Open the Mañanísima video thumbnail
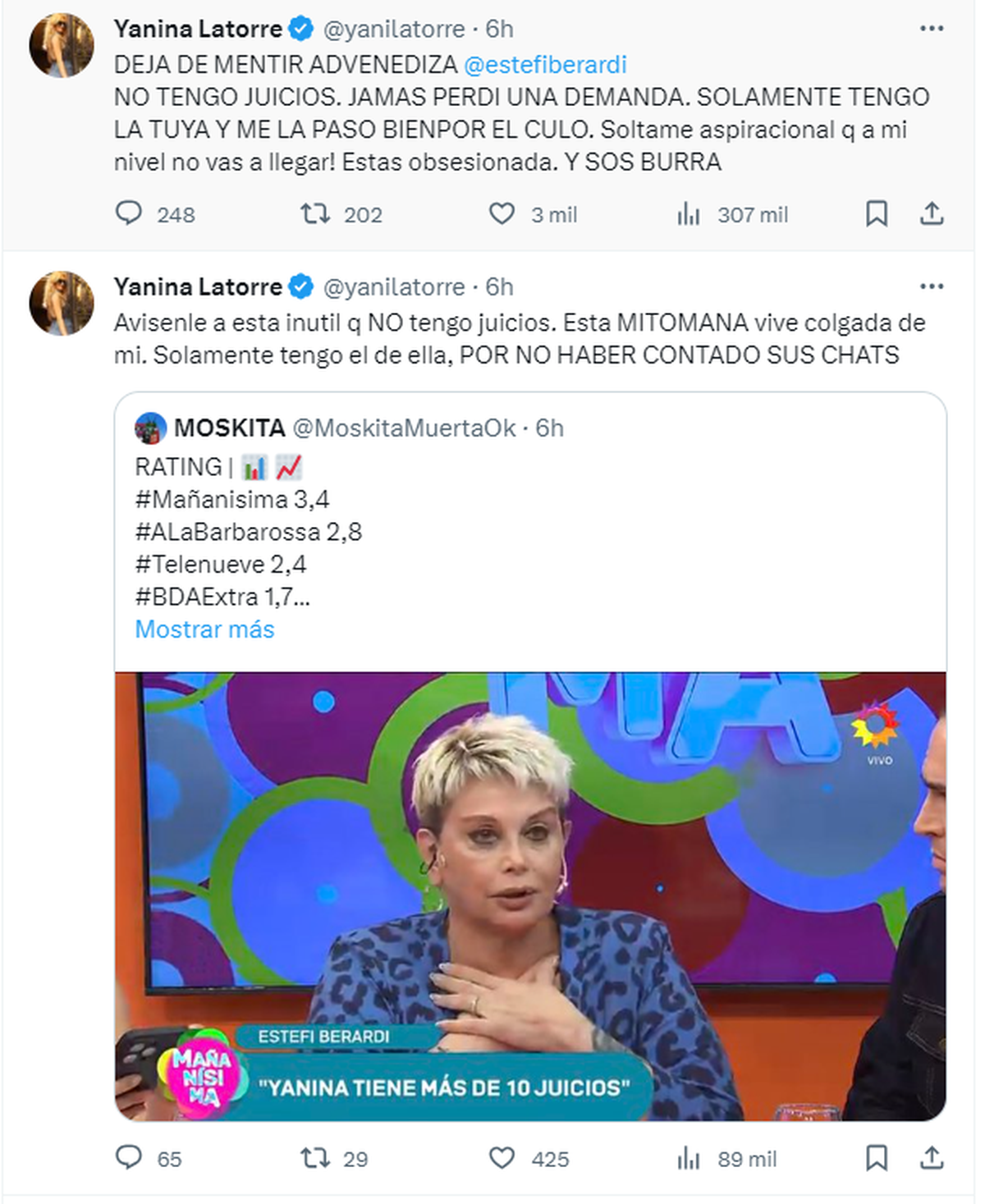The image size is (985, 1204). (530, 896)
